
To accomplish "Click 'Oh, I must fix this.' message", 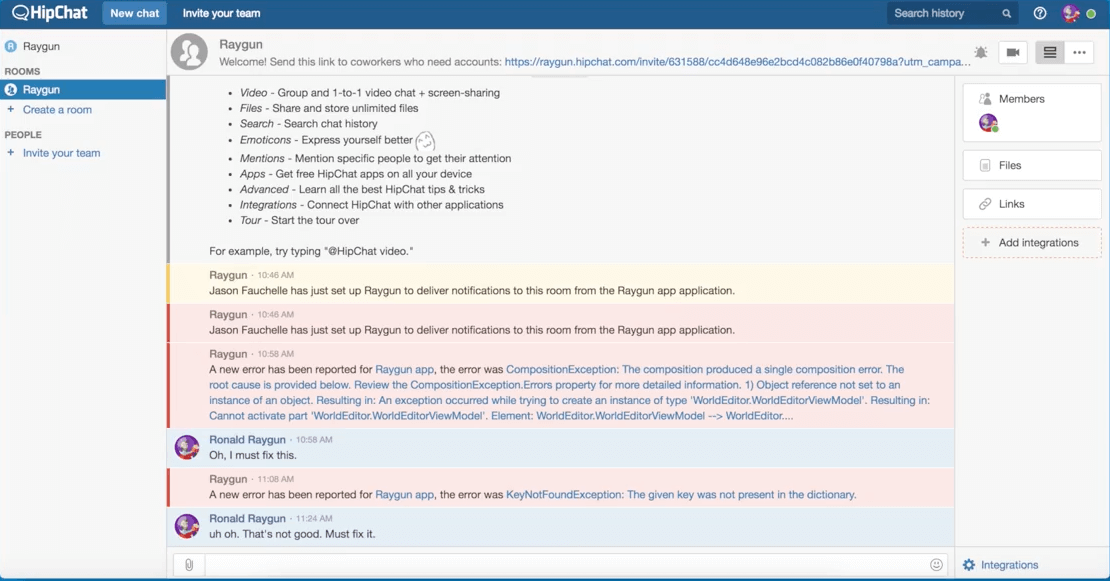I will pyautogui.click(x=253, y=455).
